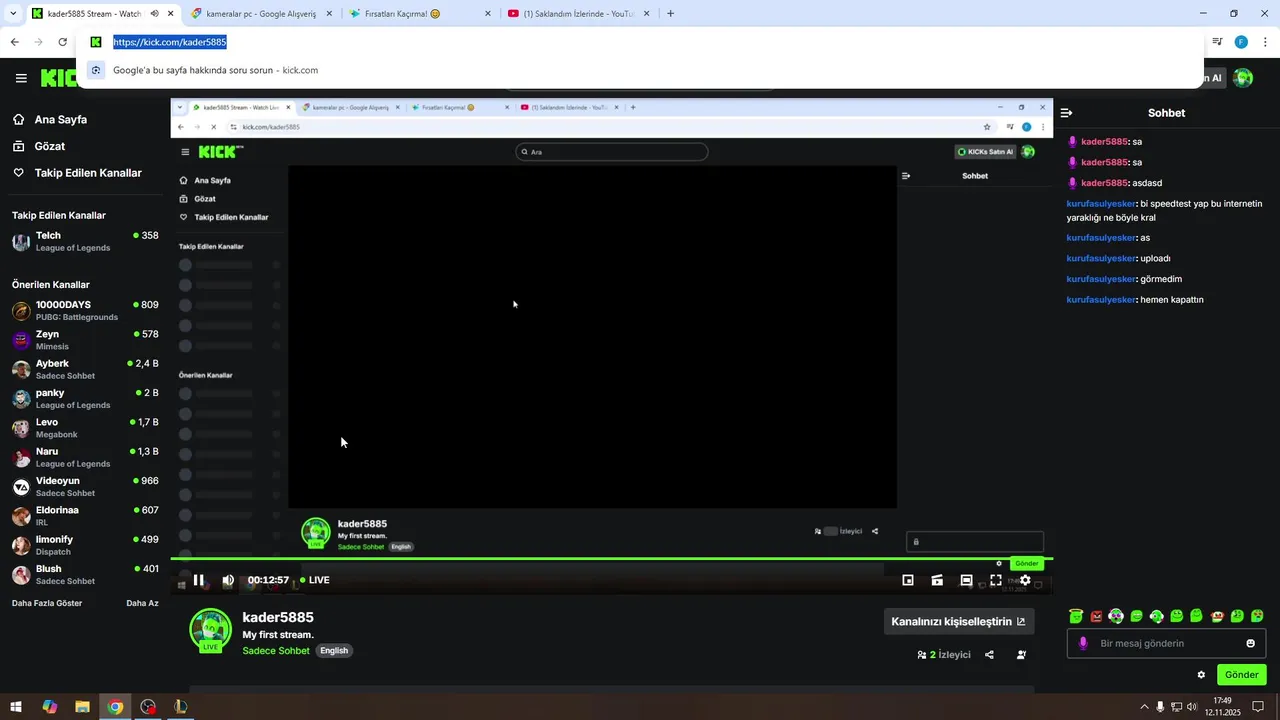Open Chrome profile avatar icon

click(x=1241, y=42)
